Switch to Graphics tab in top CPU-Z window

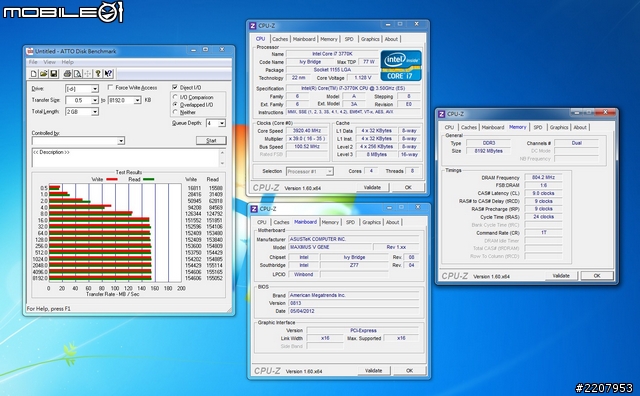tap(370, 39)
